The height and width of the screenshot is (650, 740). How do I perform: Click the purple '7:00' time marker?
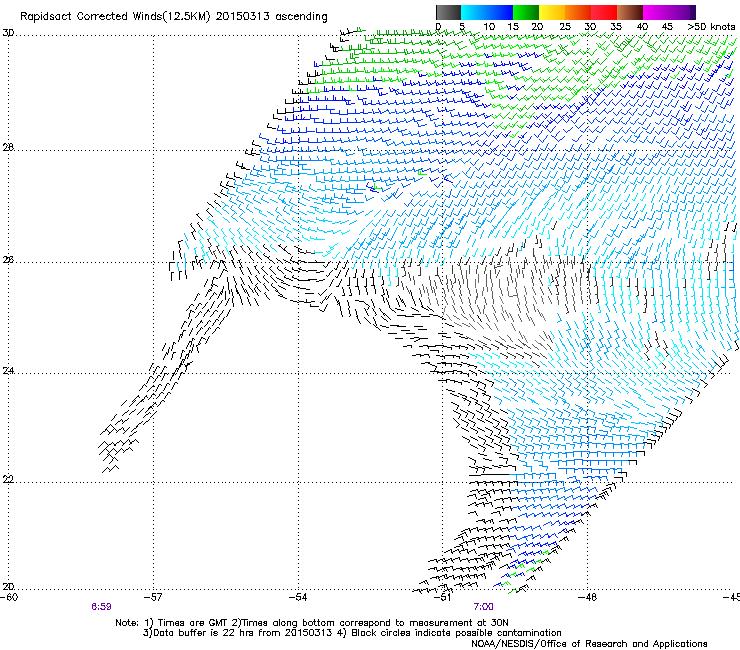[x=484, y=607]
